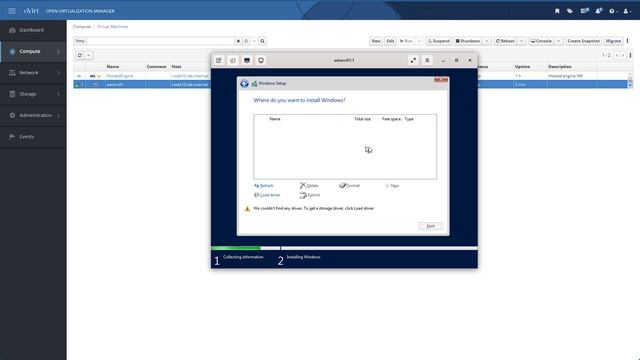Expand the Storage menu in the sidebar
Screen dimensions: 640x360
33,94
